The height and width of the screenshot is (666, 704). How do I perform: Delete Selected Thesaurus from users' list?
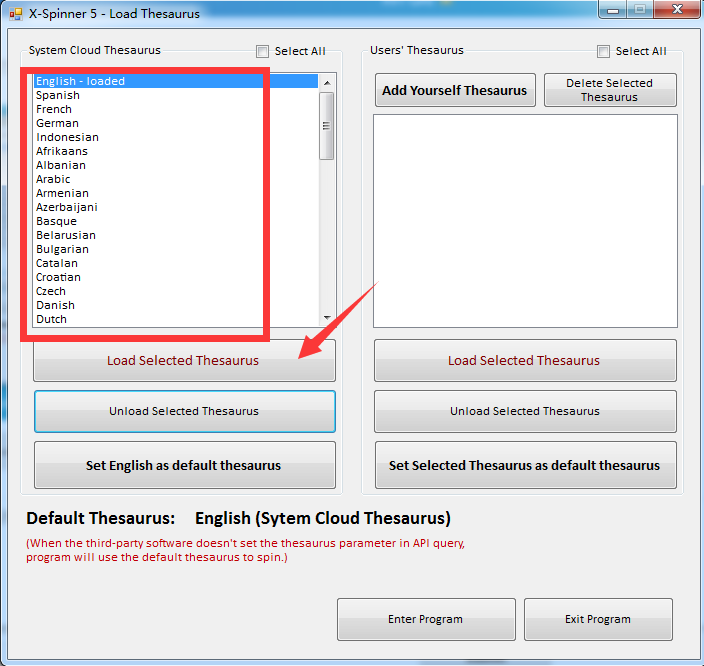[x=609, y=90]
